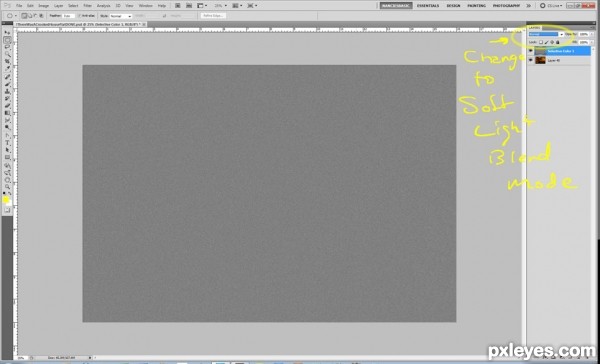600x364 pixels.
Task: Click the yellow foreground color swatch
Action: [6, 199]
